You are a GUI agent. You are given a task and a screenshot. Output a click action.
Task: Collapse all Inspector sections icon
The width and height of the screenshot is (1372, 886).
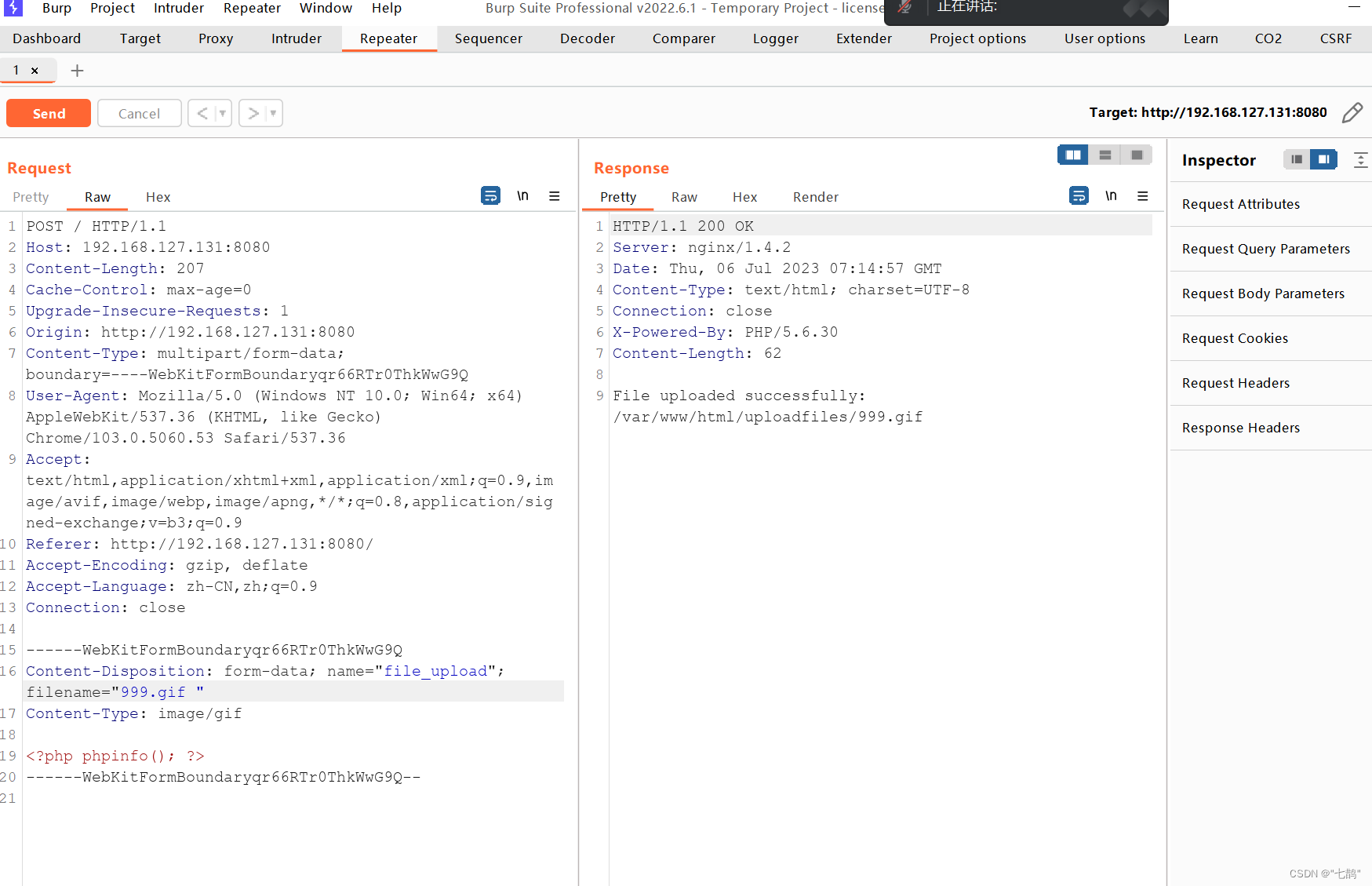(1361, 160)
